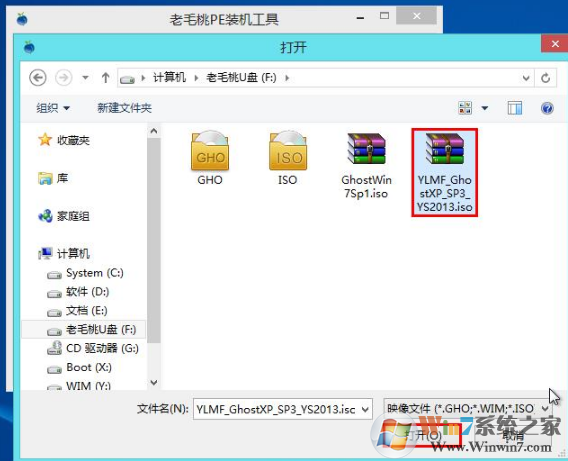Click 新建文件夹 to create folder
The image size is (568, 461).
[124, 108]
